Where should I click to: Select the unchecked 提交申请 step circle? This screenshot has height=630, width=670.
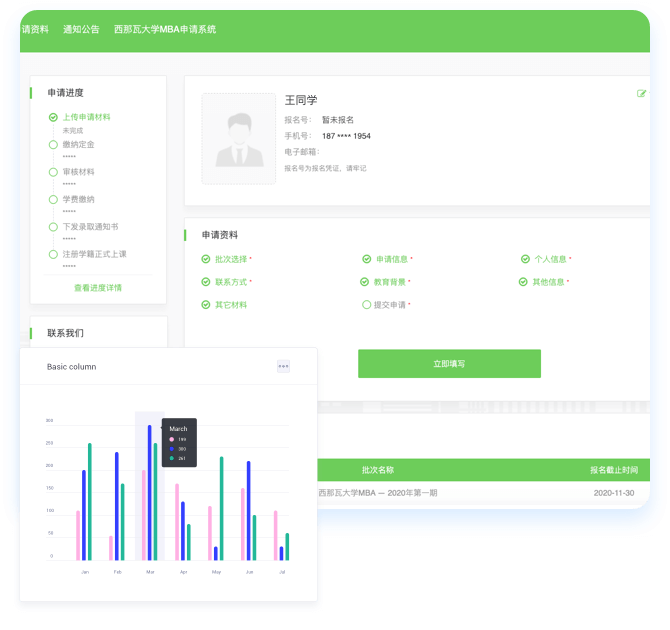pos(367,305)
